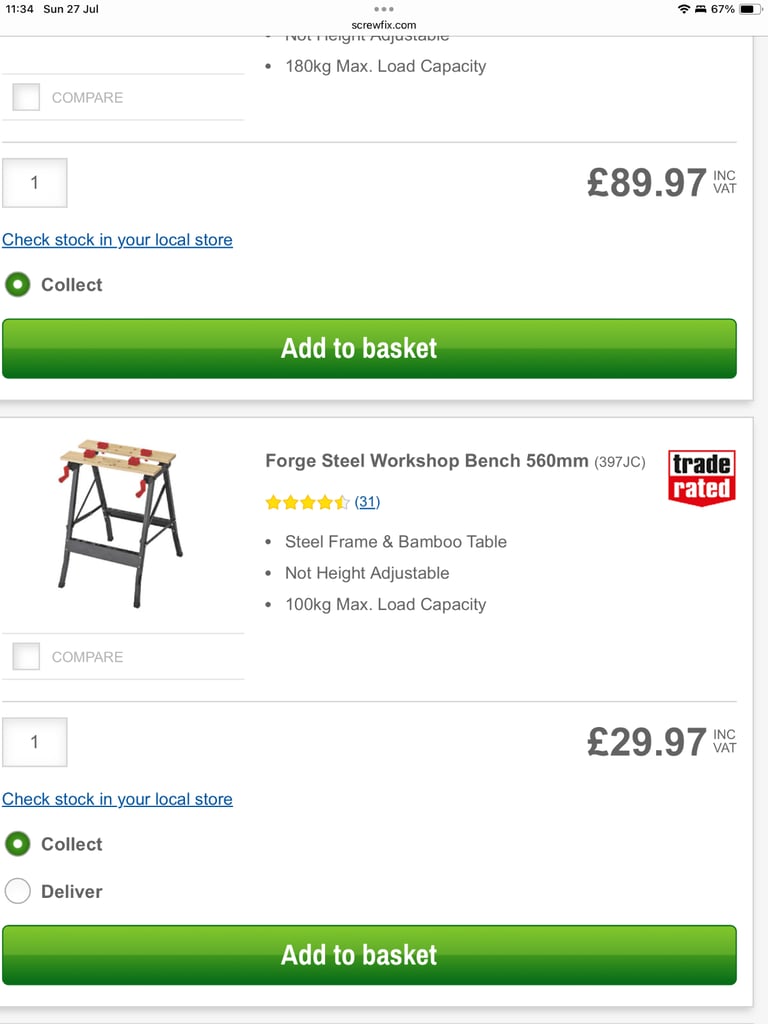The width and height of the screenshot is (768, 1024).
Task: Focus quantity field for the £29.97 bench
Action: (x=35, y=742)
